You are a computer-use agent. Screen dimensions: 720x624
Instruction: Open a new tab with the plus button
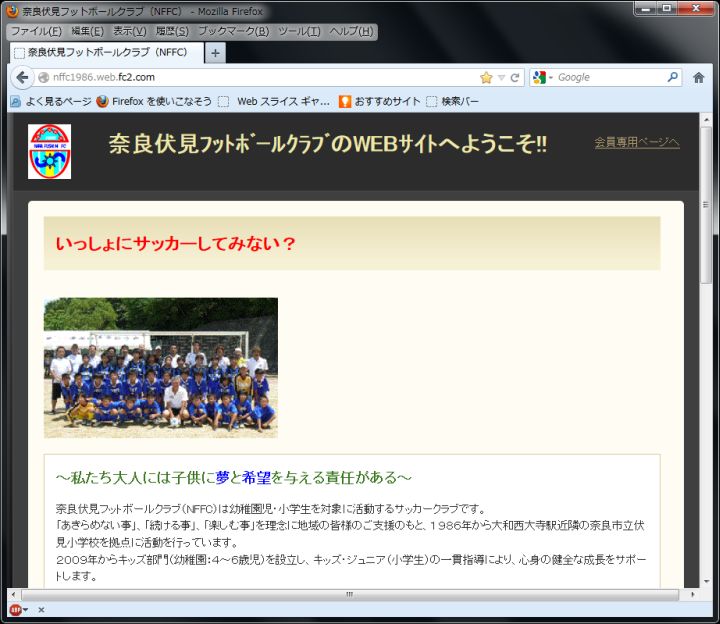(216, 52)
